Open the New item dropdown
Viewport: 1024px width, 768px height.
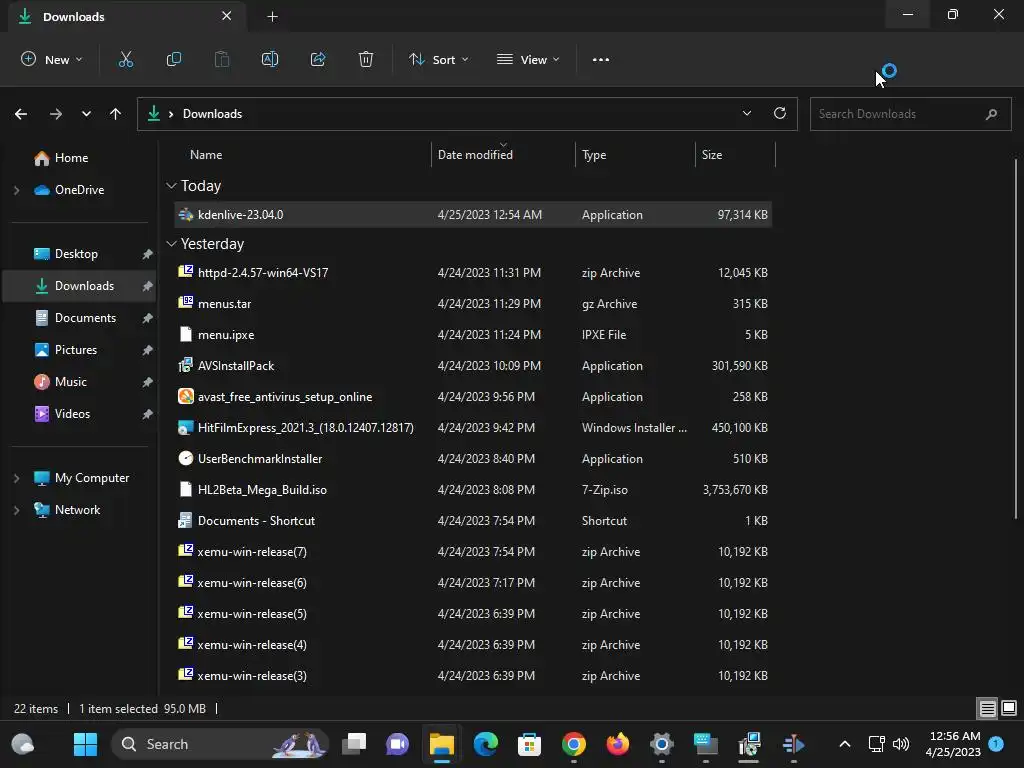[52, 59]
